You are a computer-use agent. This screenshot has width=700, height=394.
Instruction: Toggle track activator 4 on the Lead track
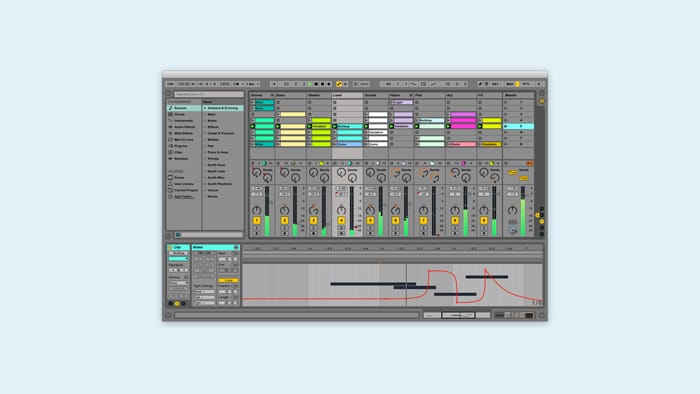point(342,220)
